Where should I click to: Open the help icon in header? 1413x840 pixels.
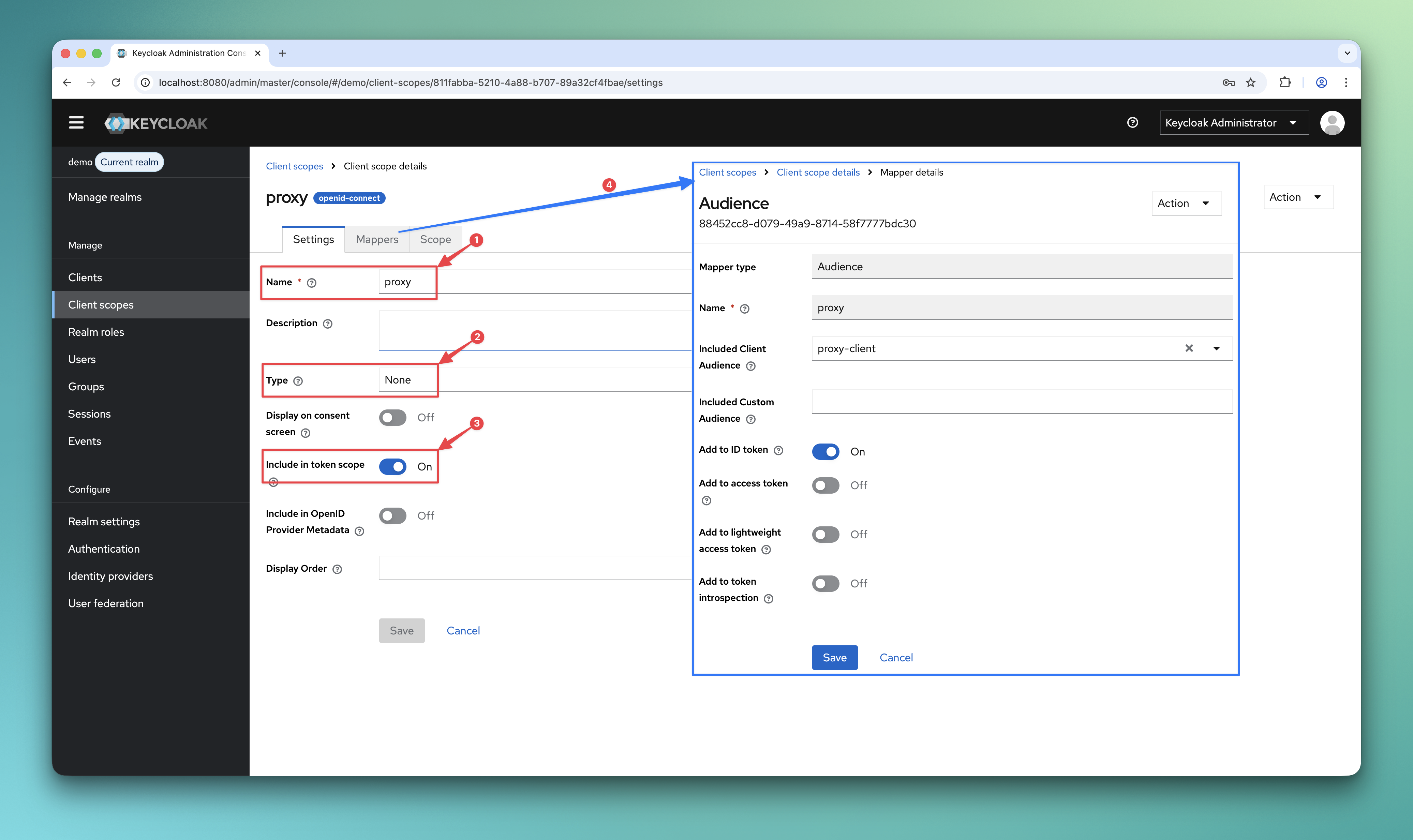point(1132,122)
